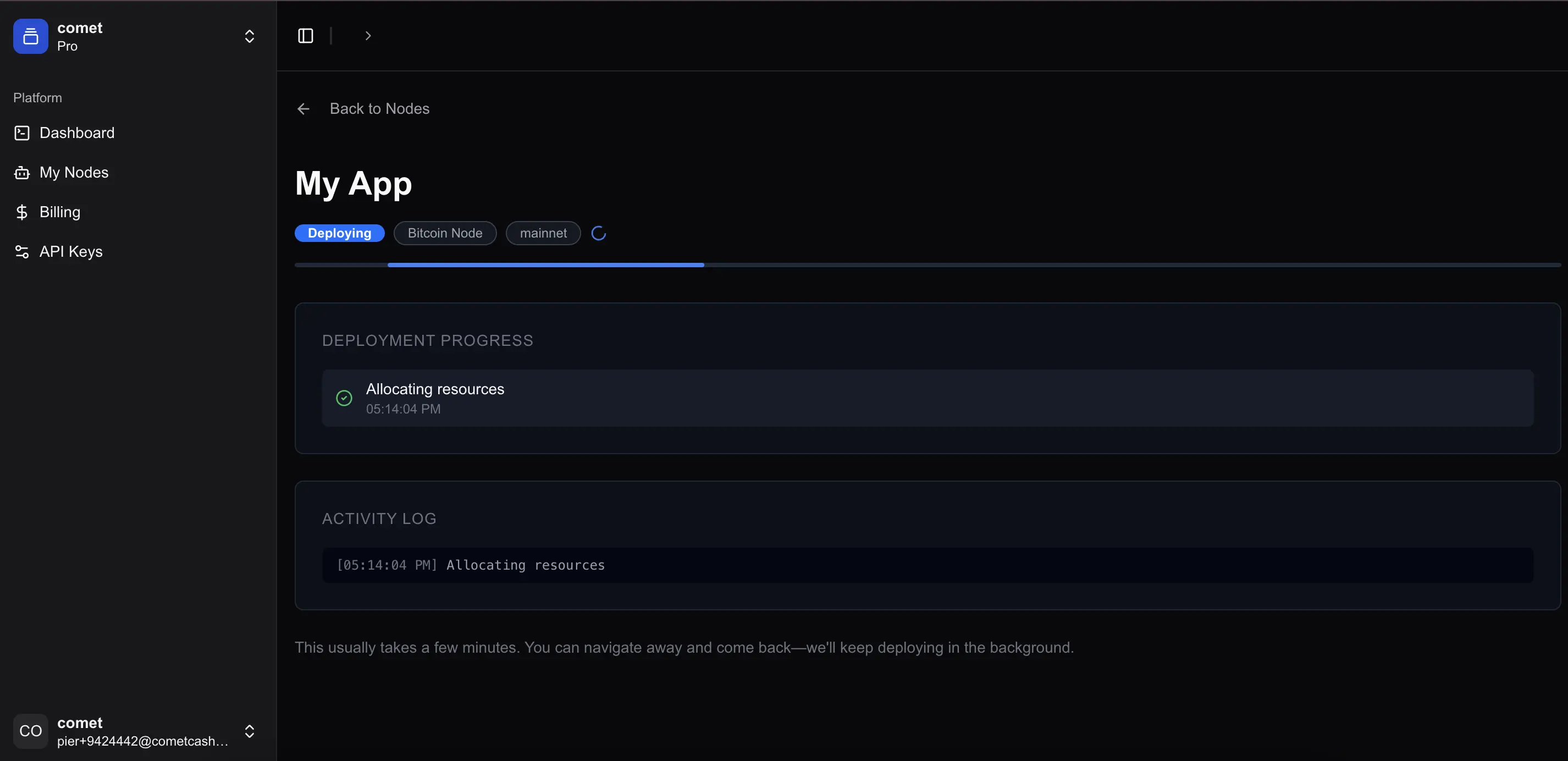Toggle the sidebar panel icon
The width and height of the screenshot is (1568, 761).
click(x=306, y=36)
